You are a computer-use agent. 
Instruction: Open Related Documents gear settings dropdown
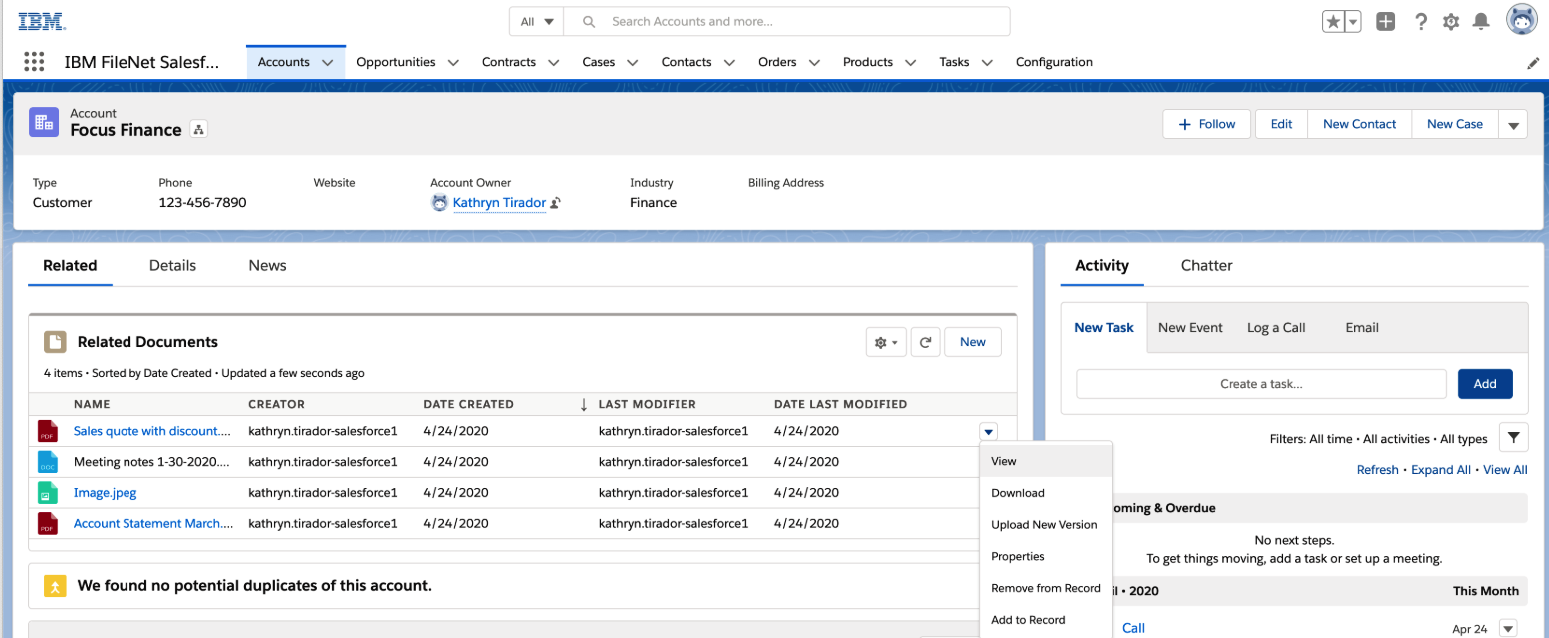[x=886, y=342]
